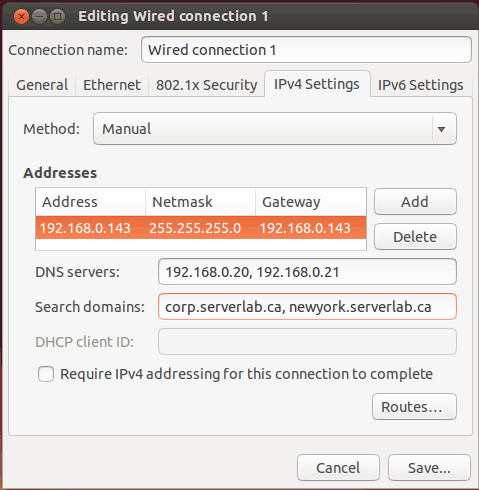The width and height of the screenshot is (479, 490).
Task: Delete the selected address row
Action: click(415, 237)
